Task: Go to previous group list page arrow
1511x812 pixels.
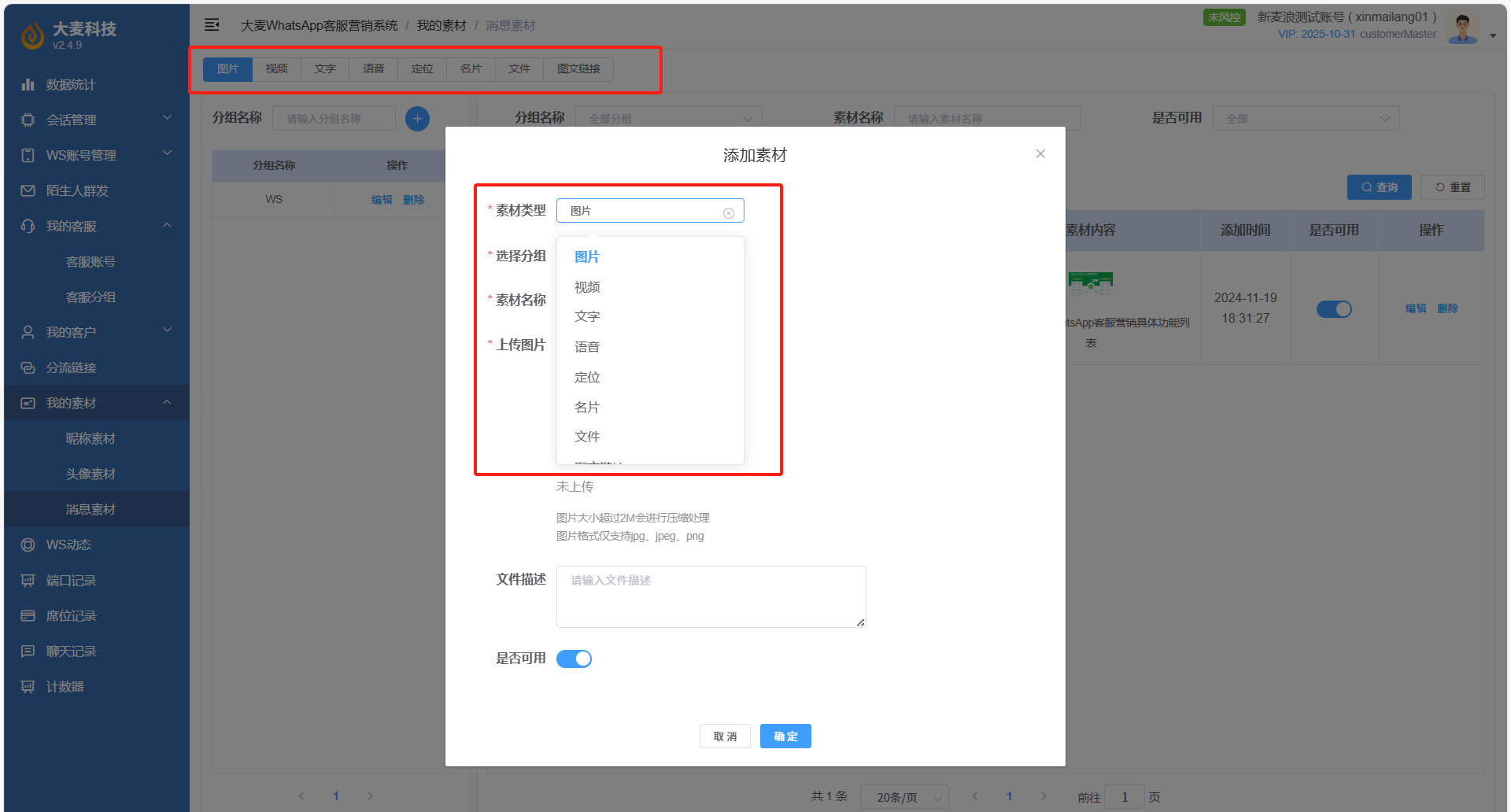Action: pos(301,796)
